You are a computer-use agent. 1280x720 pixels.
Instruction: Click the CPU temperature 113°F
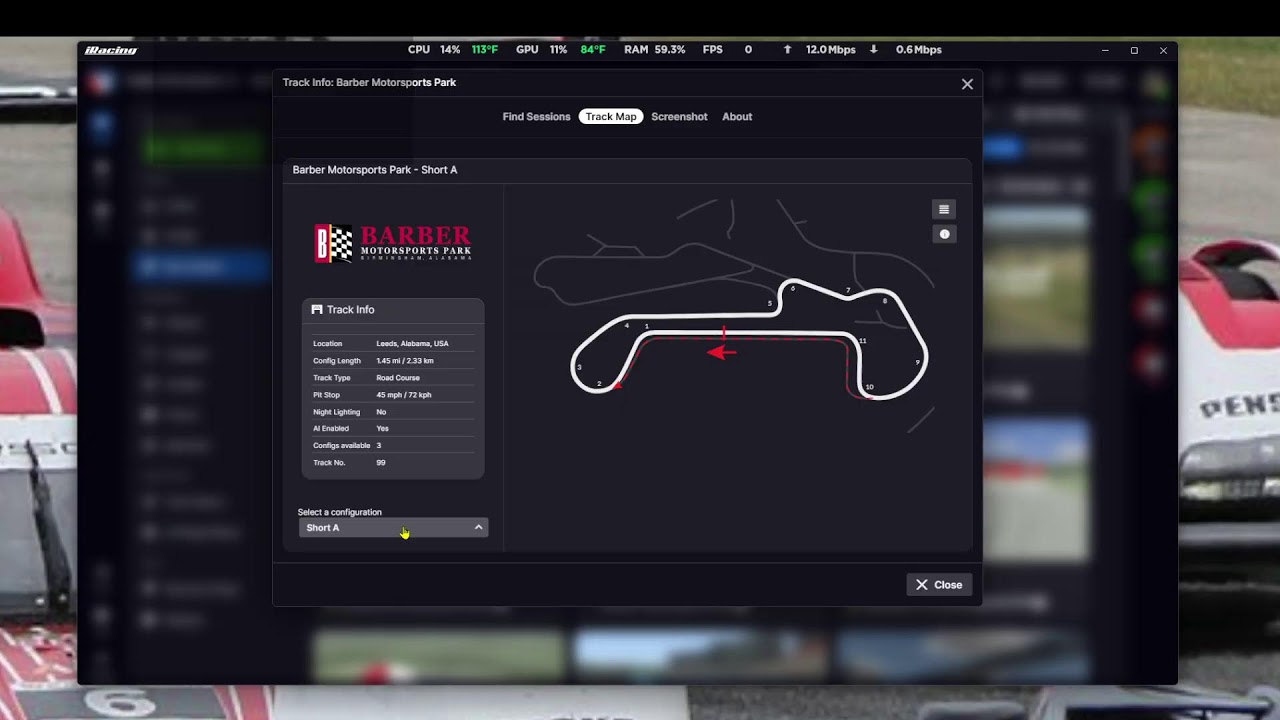[x=485, y=50]
